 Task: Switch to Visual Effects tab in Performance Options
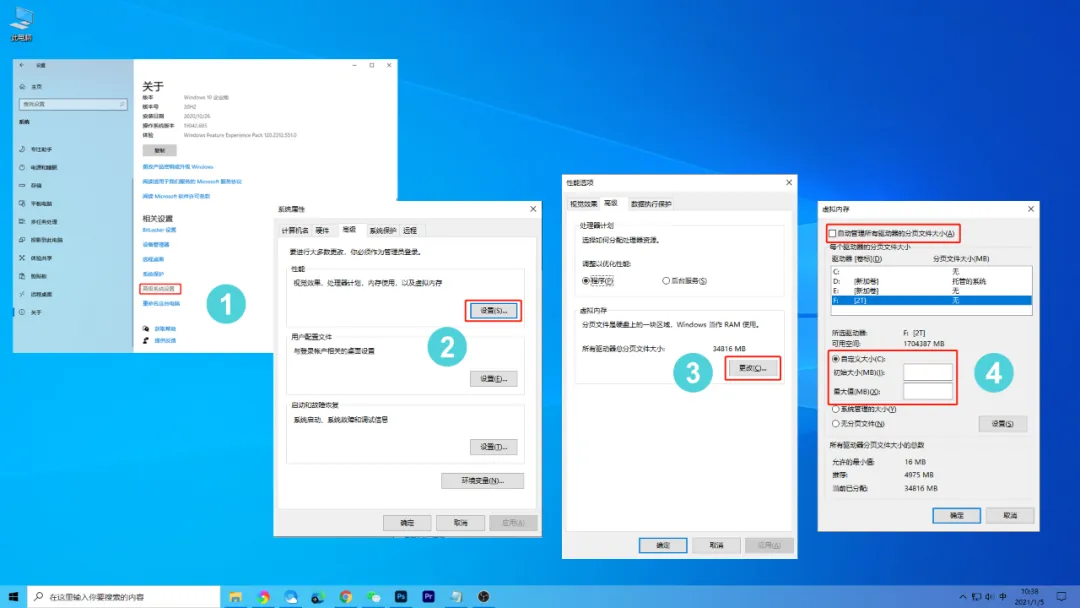583,204
